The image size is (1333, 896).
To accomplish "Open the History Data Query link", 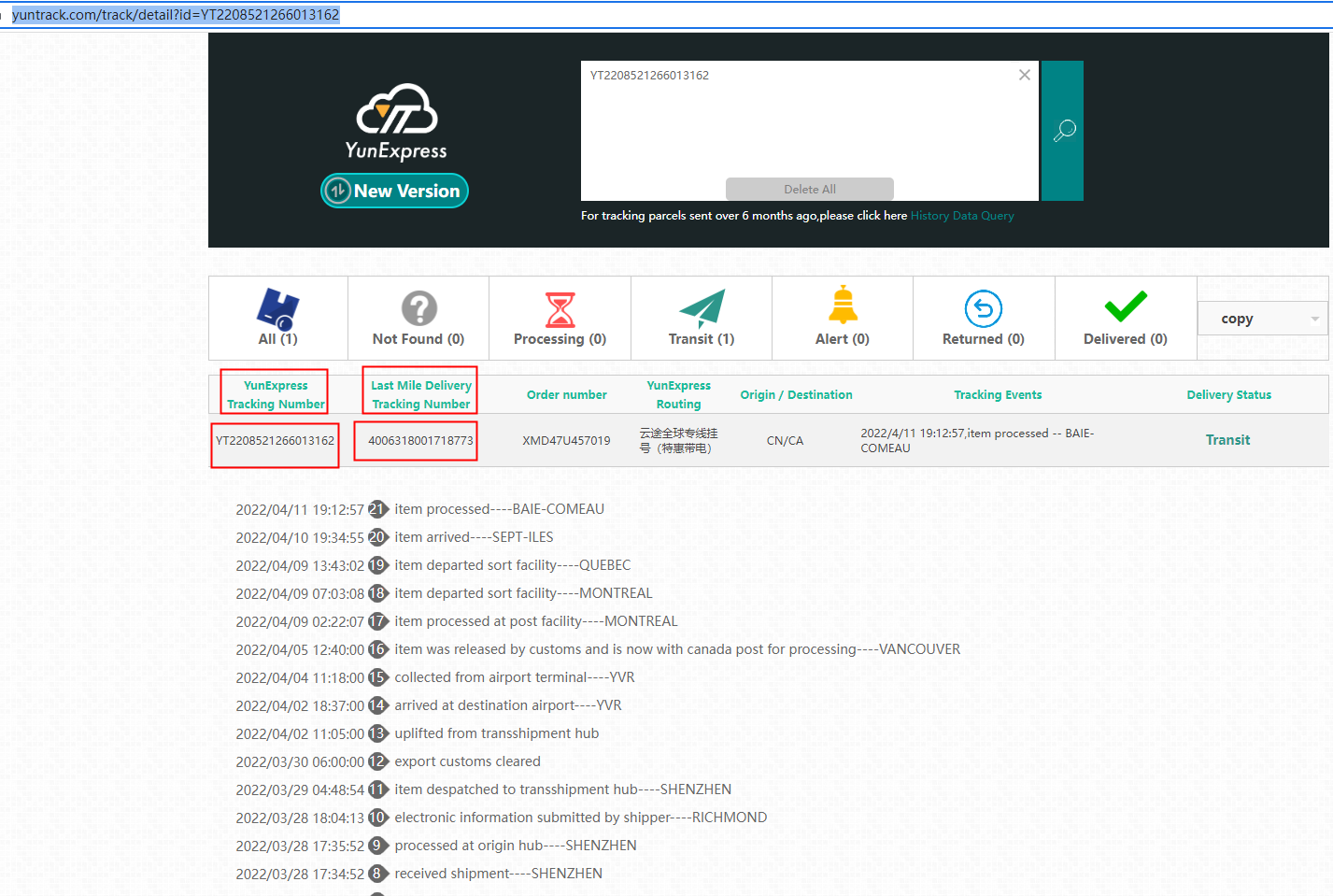I will [x=961, y=216].
